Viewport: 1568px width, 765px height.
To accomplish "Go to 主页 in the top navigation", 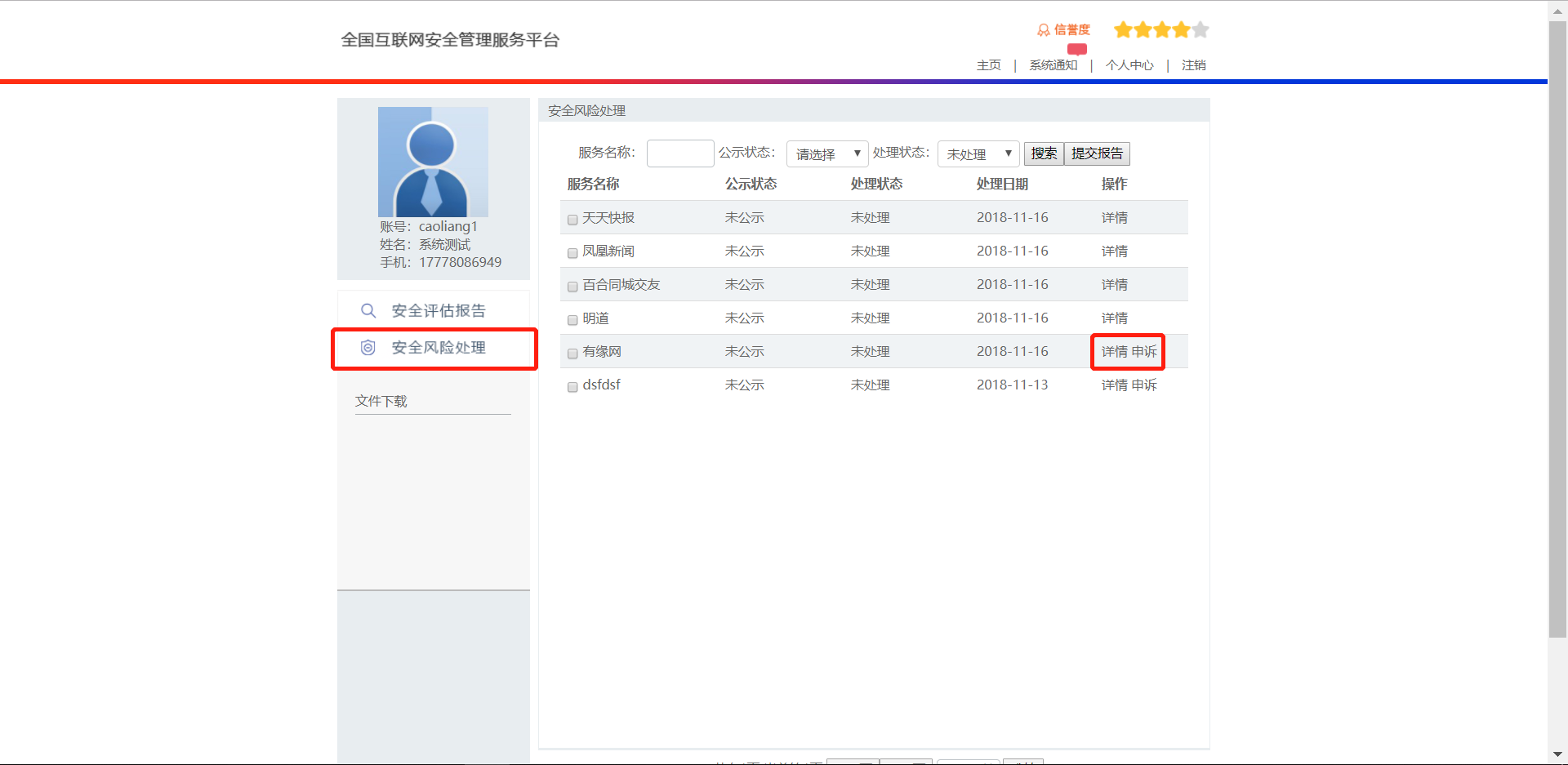I will pos(989,65).
